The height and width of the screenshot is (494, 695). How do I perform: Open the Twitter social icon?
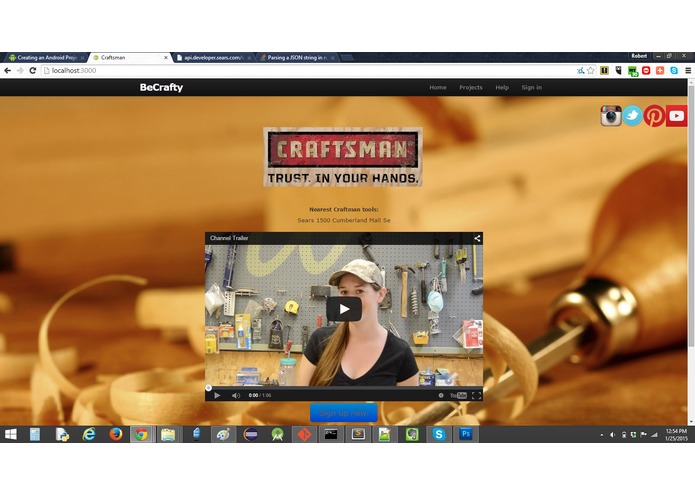(x=633, y=116)
